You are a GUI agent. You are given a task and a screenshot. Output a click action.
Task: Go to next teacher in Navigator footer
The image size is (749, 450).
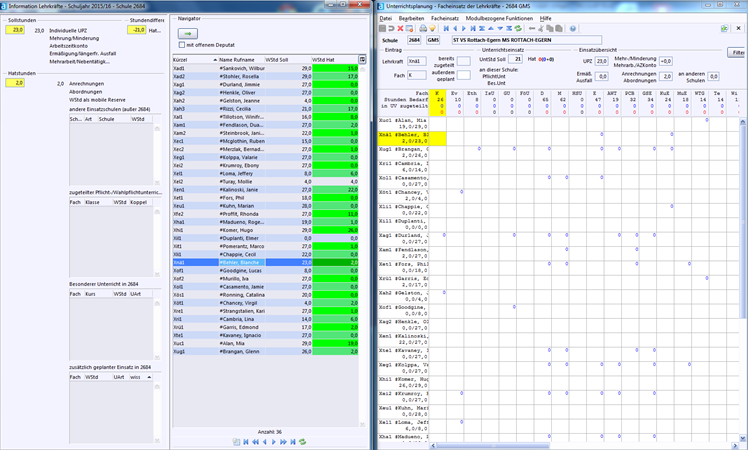274,442
